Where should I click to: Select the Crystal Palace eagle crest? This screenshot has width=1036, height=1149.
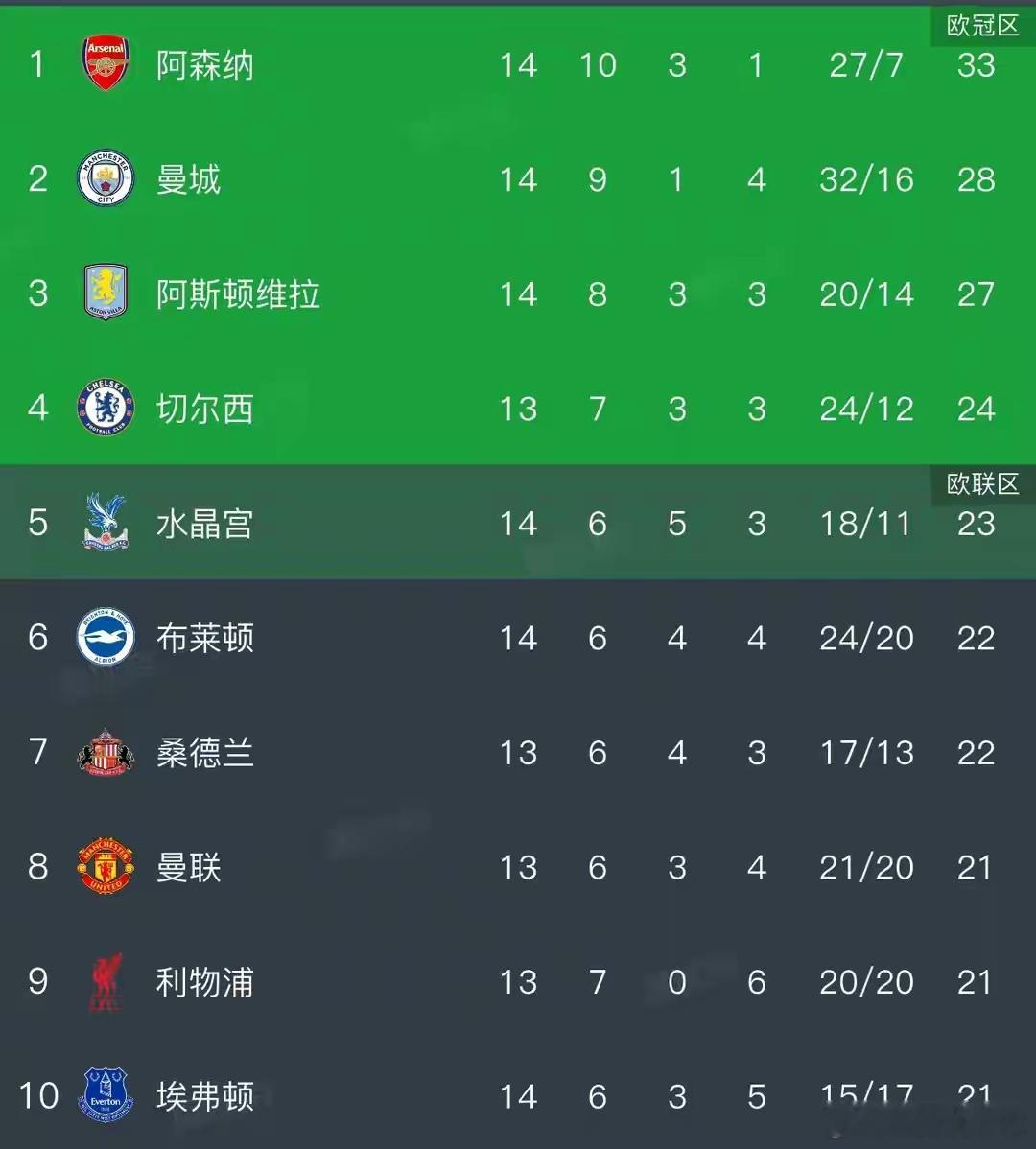[106, 522]
